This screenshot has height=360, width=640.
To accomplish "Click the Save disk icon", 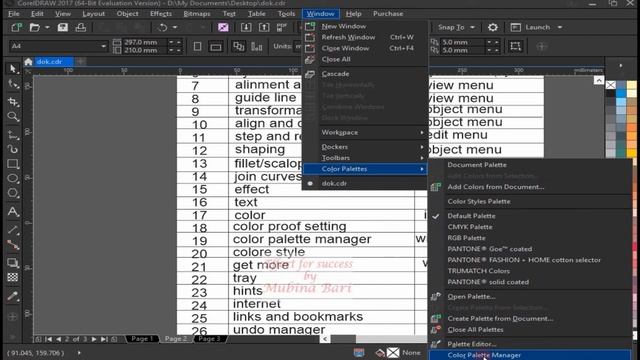I will tap(62, 27).
